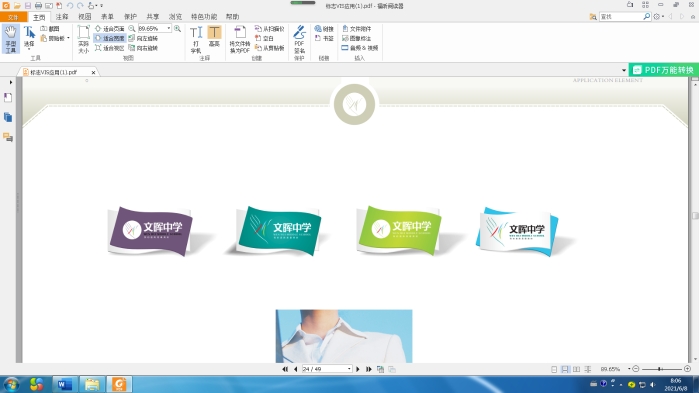Click the zoom slider in status bar

pos(662,369)
